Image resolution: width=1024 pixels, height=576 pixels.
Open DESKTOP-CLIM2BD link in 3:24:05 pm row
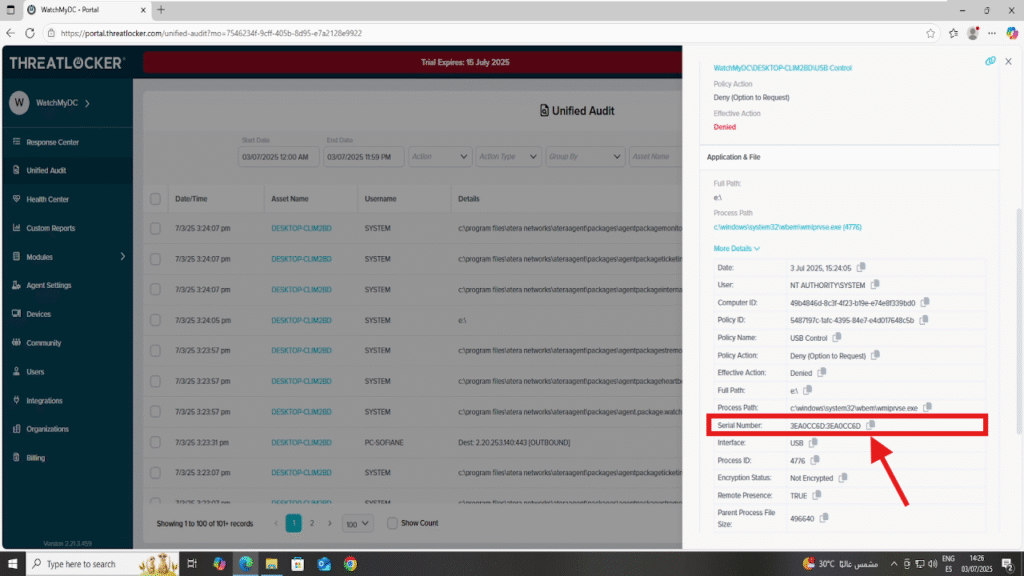(301, 320)
